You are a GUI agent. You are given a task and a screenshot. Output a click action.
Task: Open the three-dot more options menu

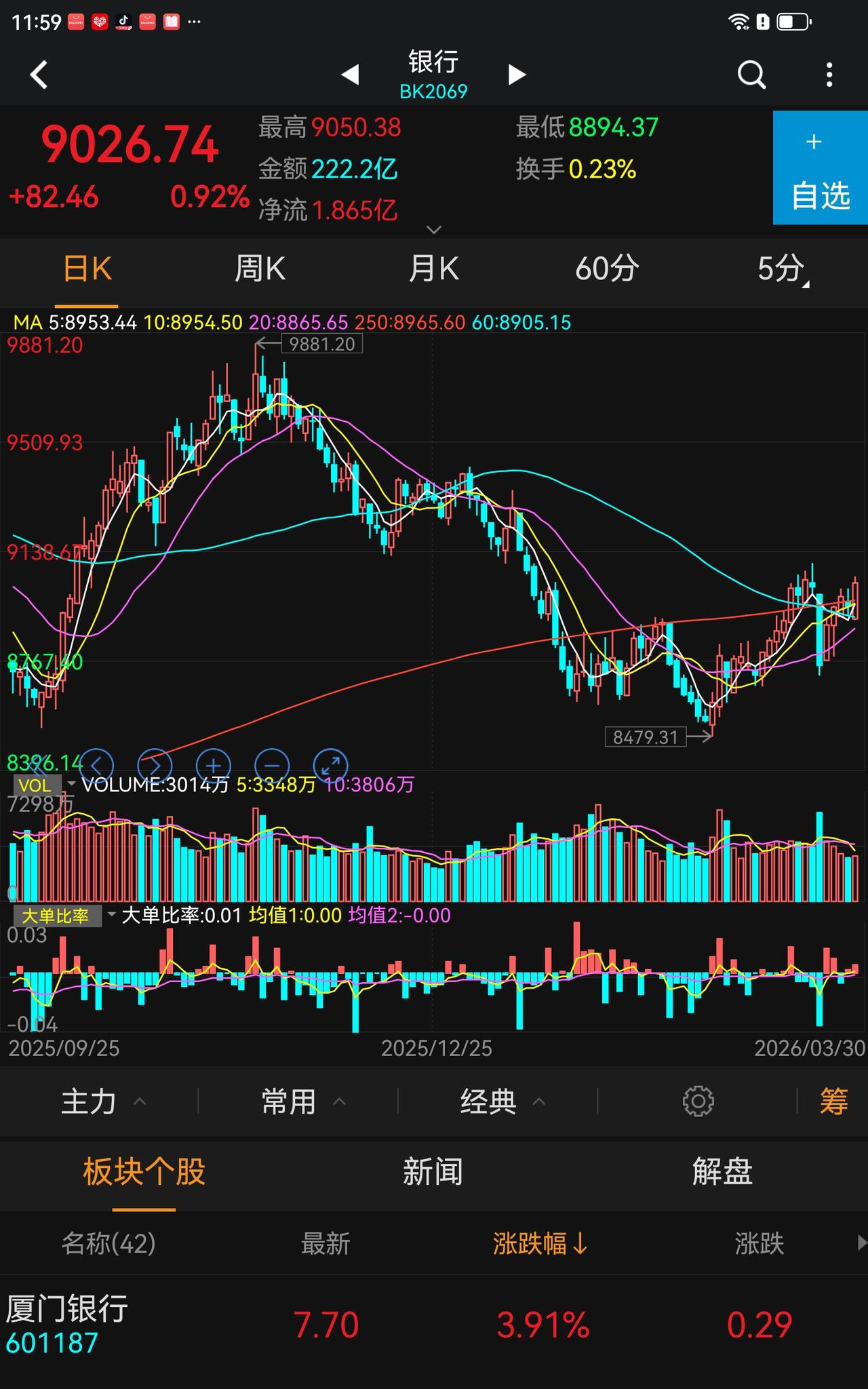click(829, 75)
